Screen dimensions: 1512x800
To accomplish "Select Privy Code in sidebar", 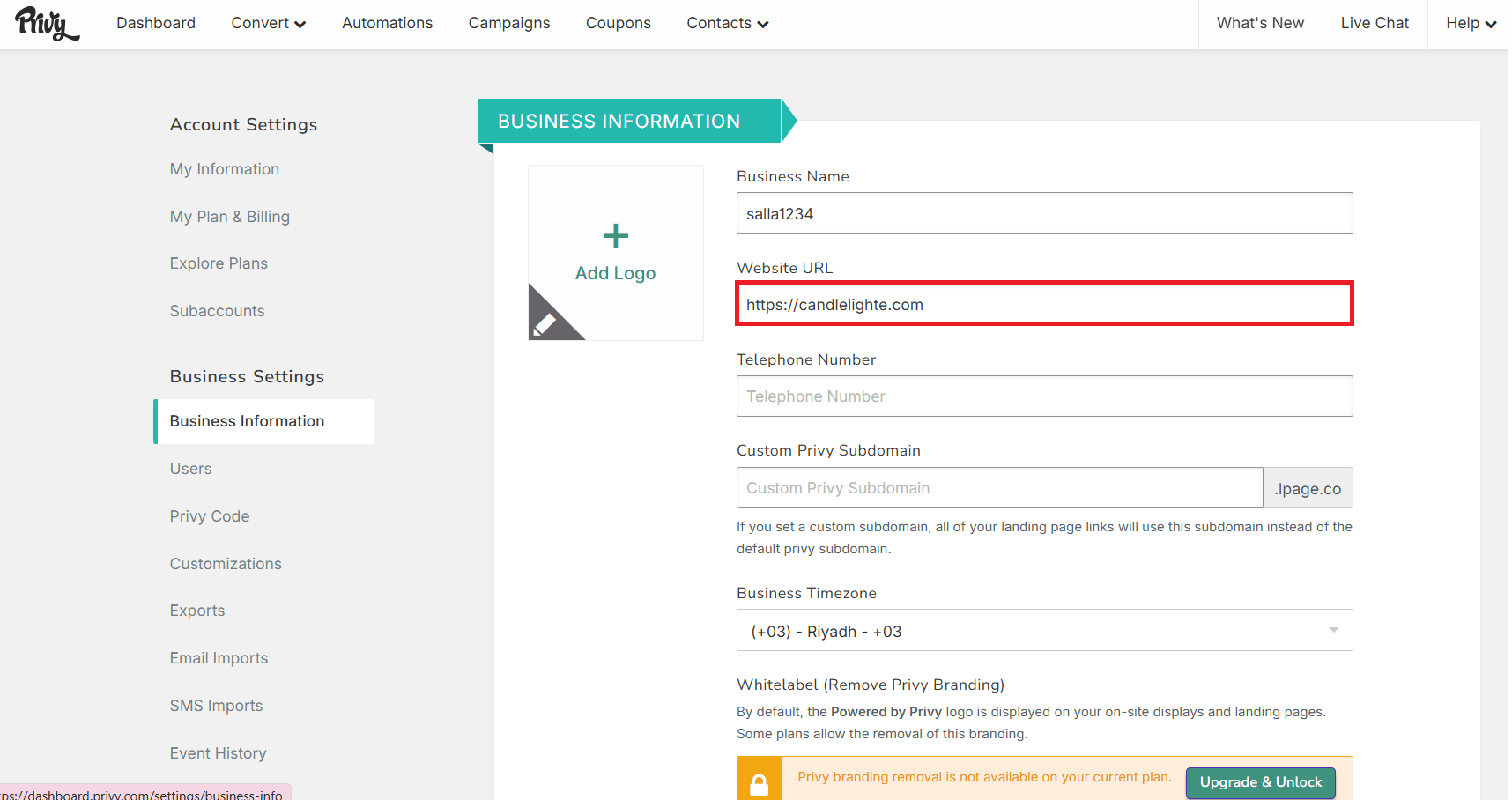I will (210, 516).
